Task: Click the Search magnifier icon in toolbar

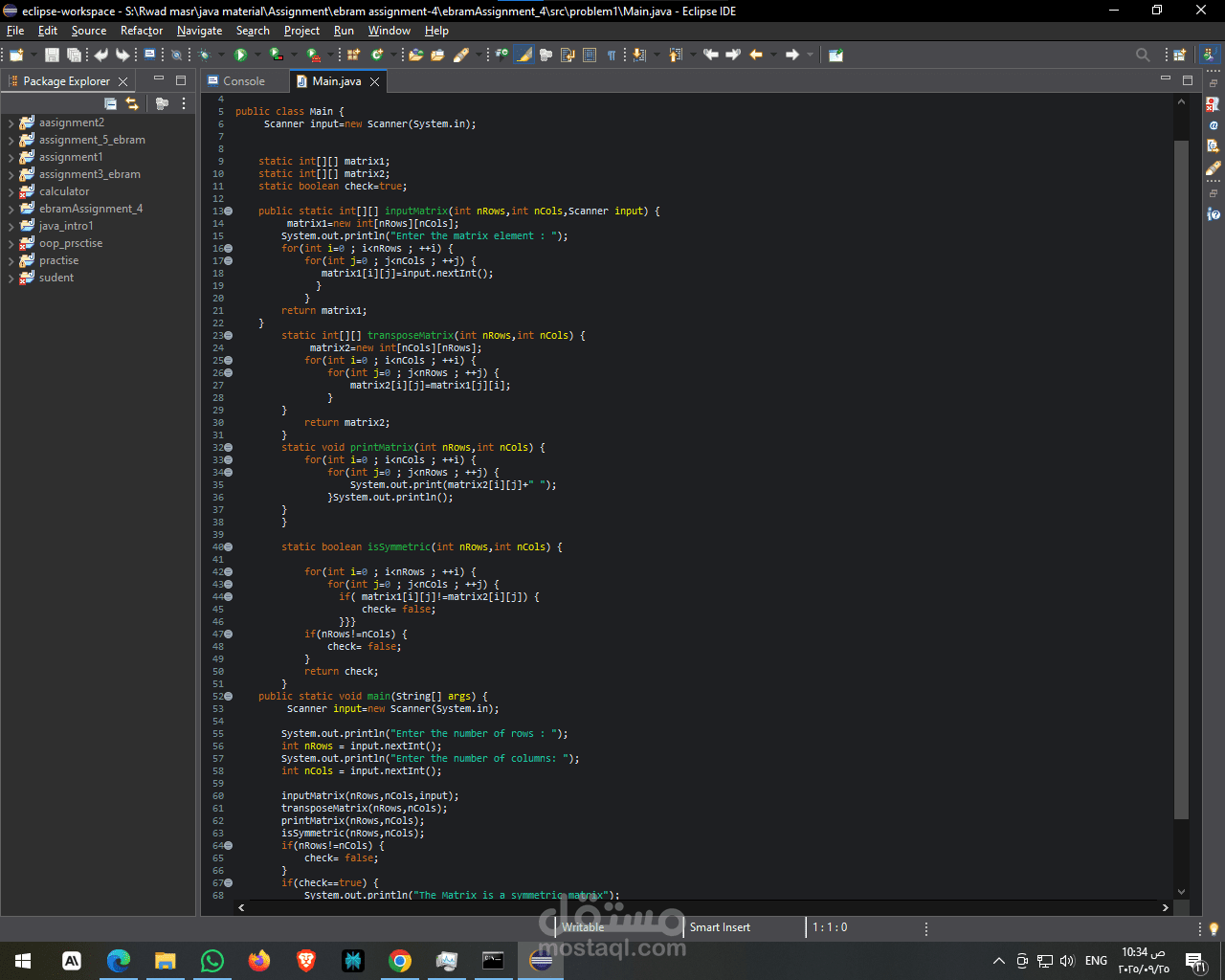Action: tap(1142, 55)
